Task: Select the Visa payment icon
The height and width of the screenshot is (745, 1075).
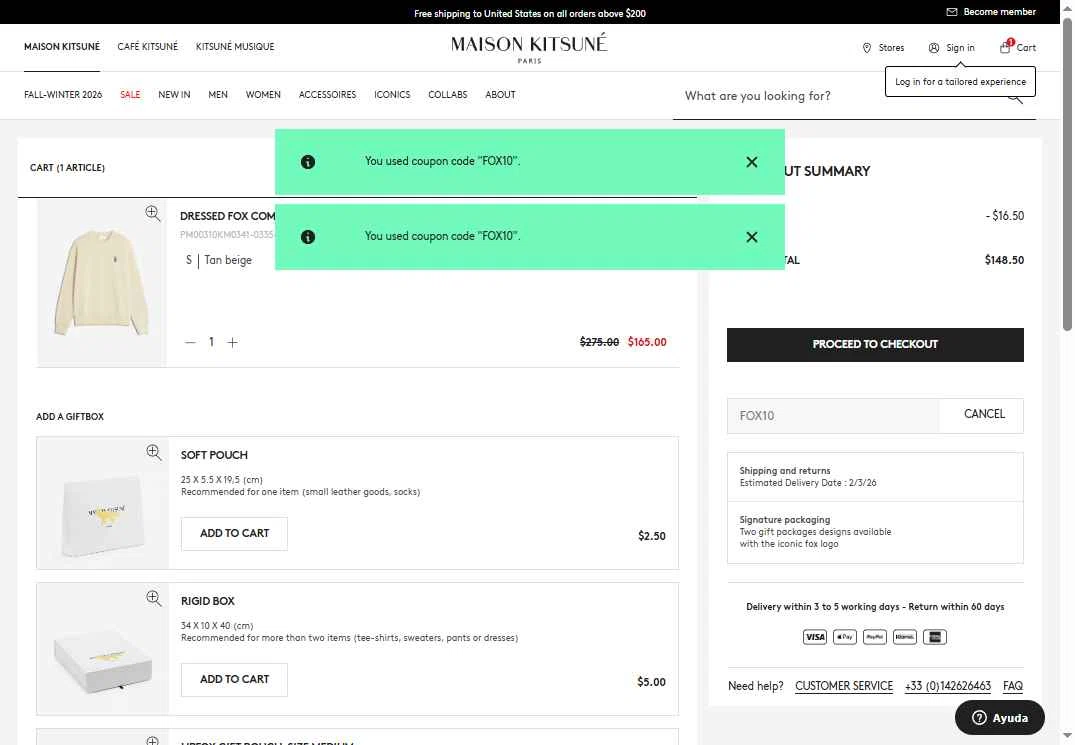Action: pos(814,637)
